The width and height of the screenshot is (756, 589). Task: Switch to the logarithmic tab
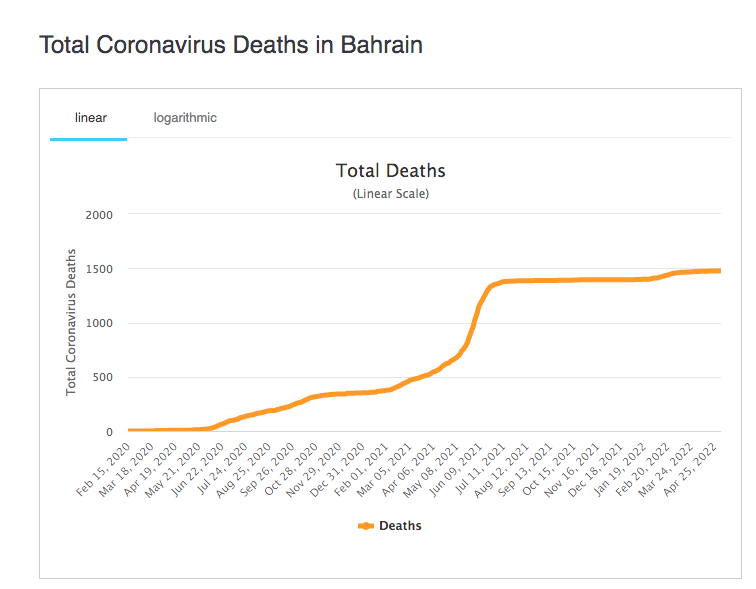(185, 118)
